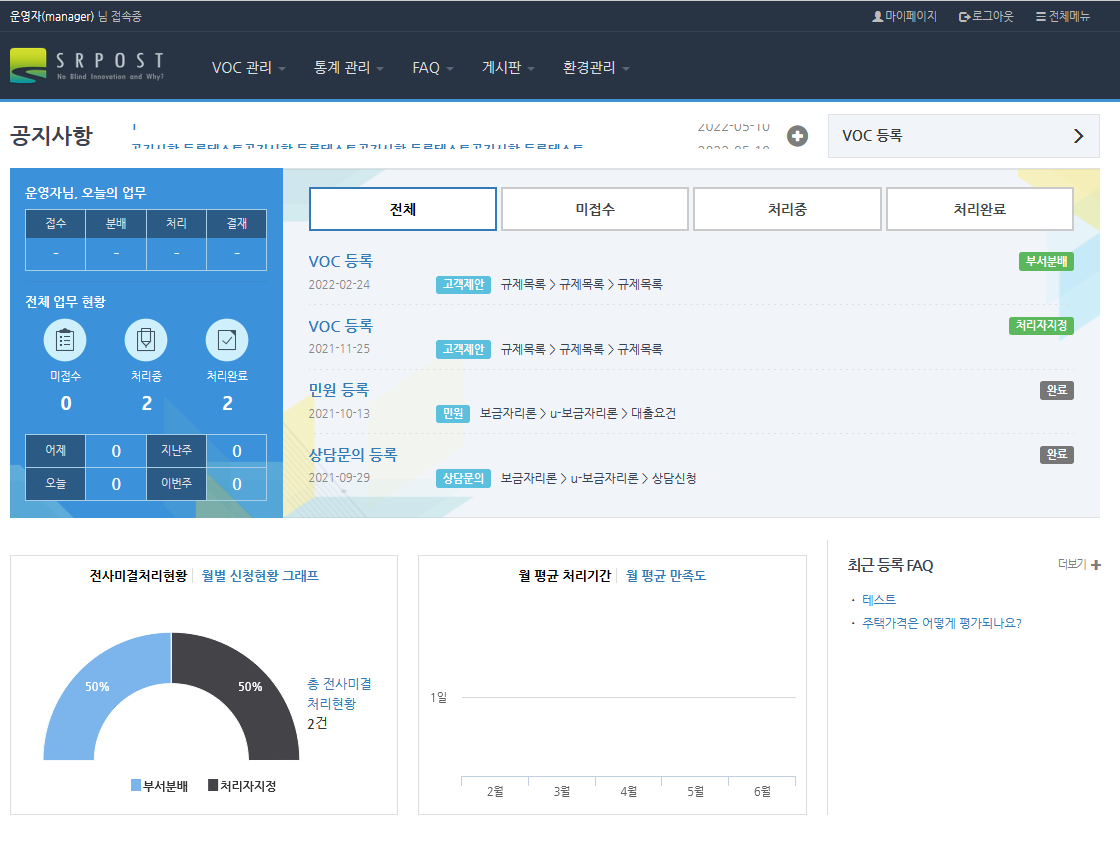Switch to 월별 신청현황 그래프 tab

tap(260, 576)
